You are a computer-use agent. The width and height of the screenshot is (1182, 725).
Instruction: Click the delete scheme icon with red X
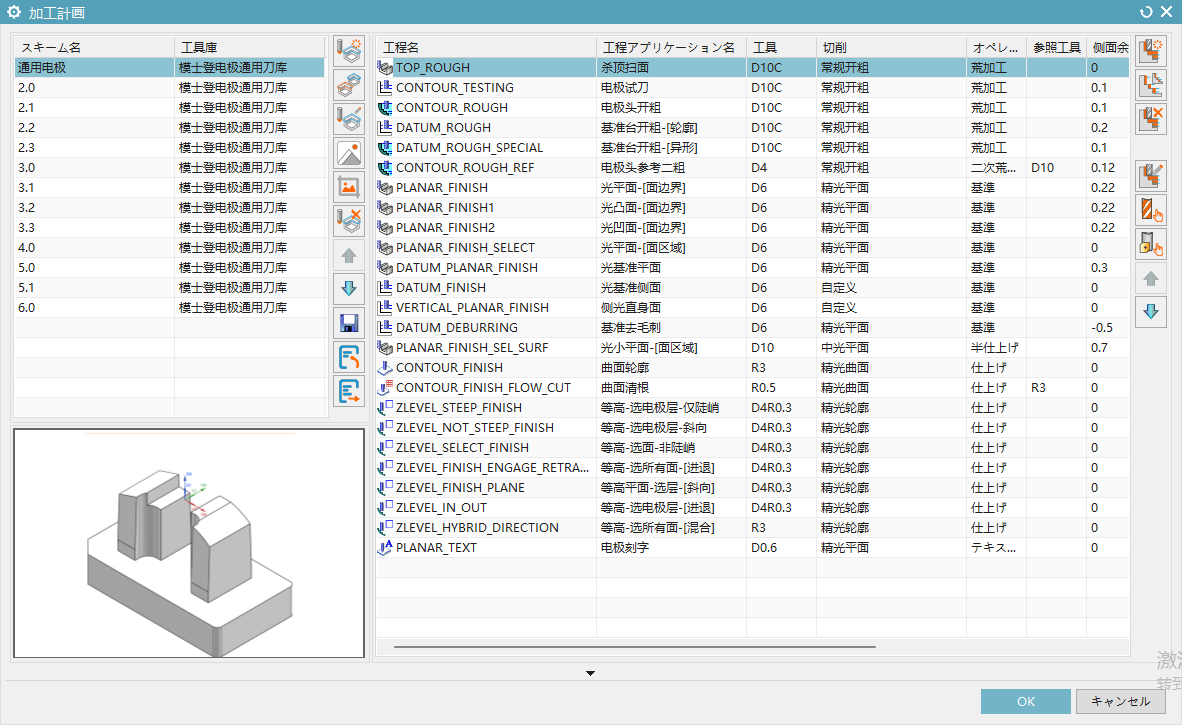coord(349,221)
